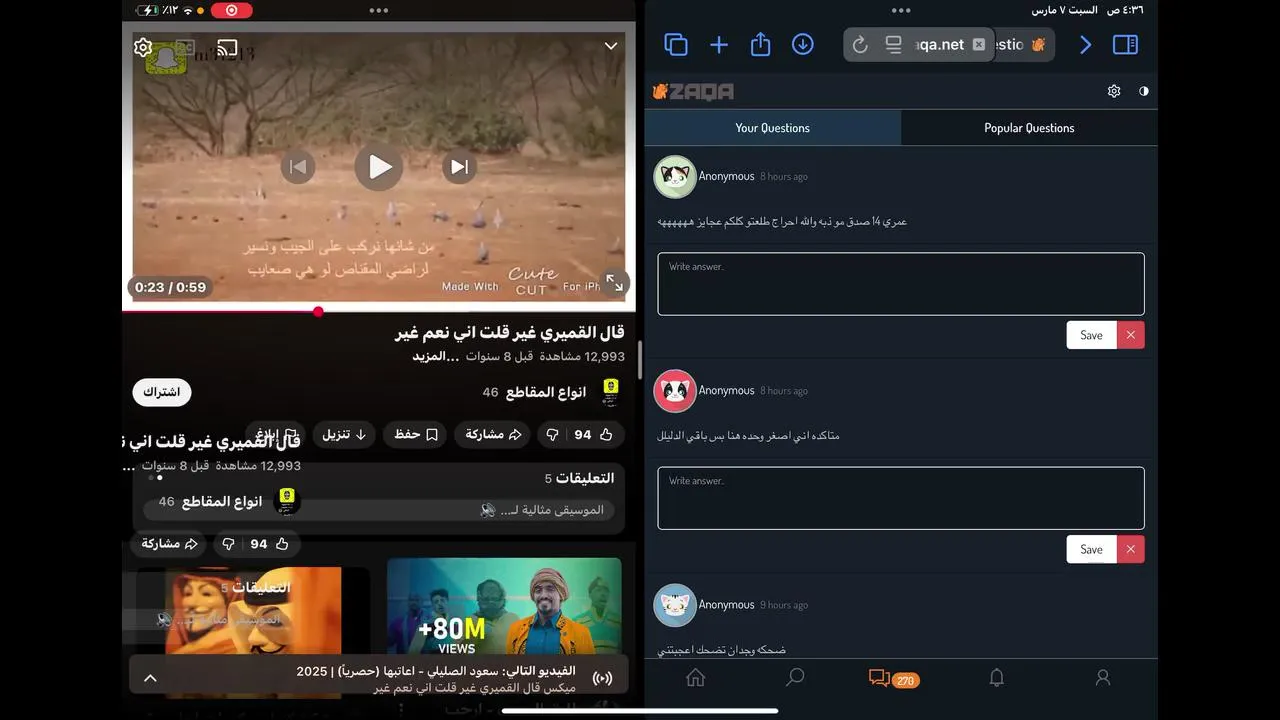Open Safari window three-dots multitasking menu
The image size is (1280, 720).
pyautogui.click(x=901, y=10)
